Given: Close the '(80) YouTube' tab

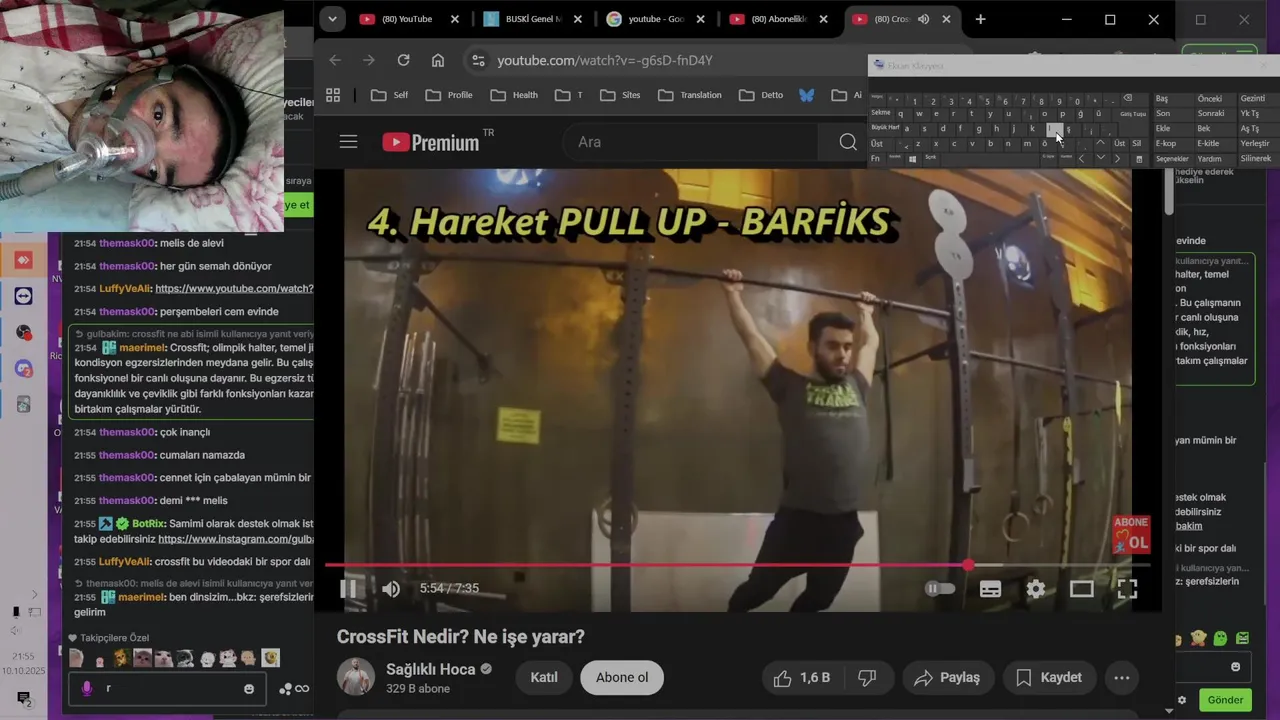Looking at the screenshot, I should tap(455, 19).
